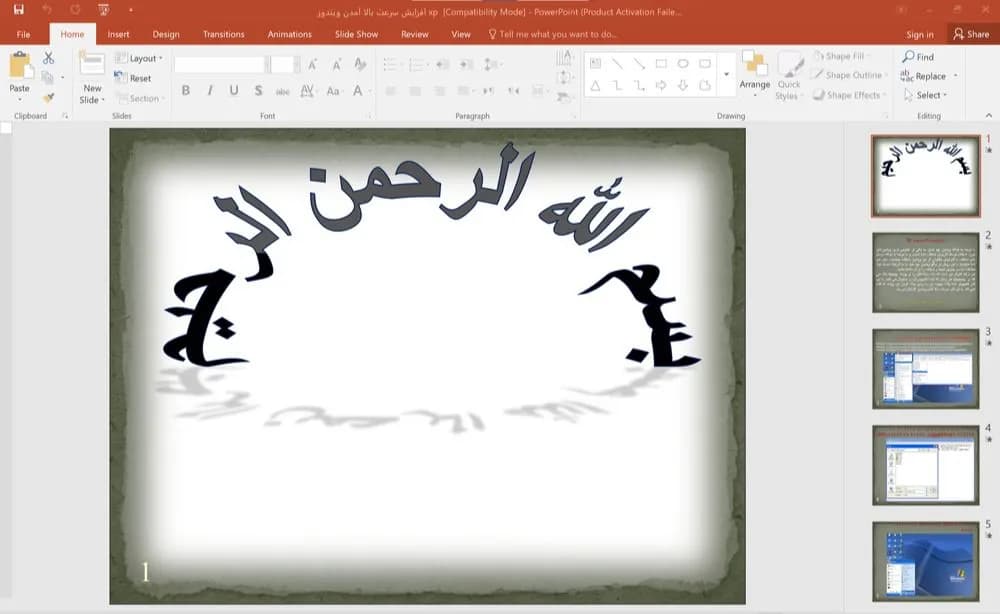Select the Text Box shape
This screenshot has width=1000, height=614.
click(x=595, y=63)
